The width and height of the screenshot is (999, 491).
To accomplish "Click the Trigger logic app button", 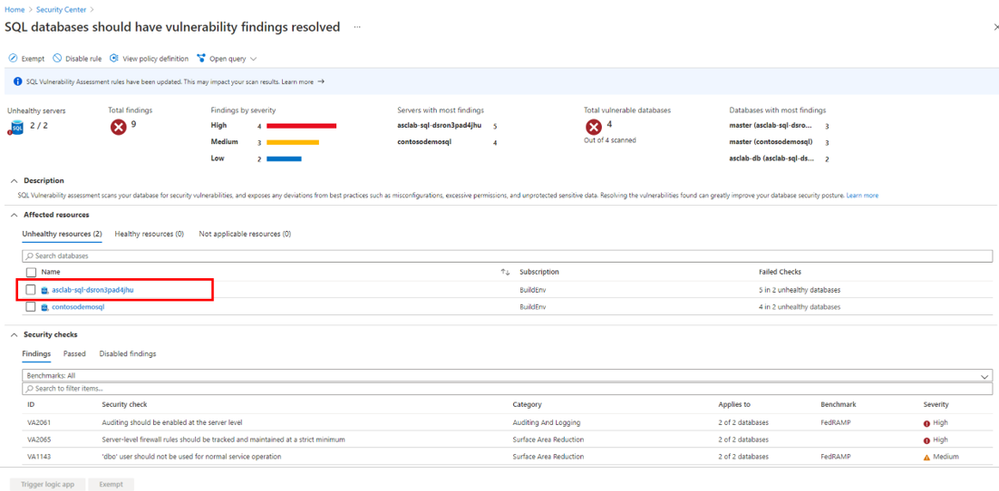I will point(47,485).
